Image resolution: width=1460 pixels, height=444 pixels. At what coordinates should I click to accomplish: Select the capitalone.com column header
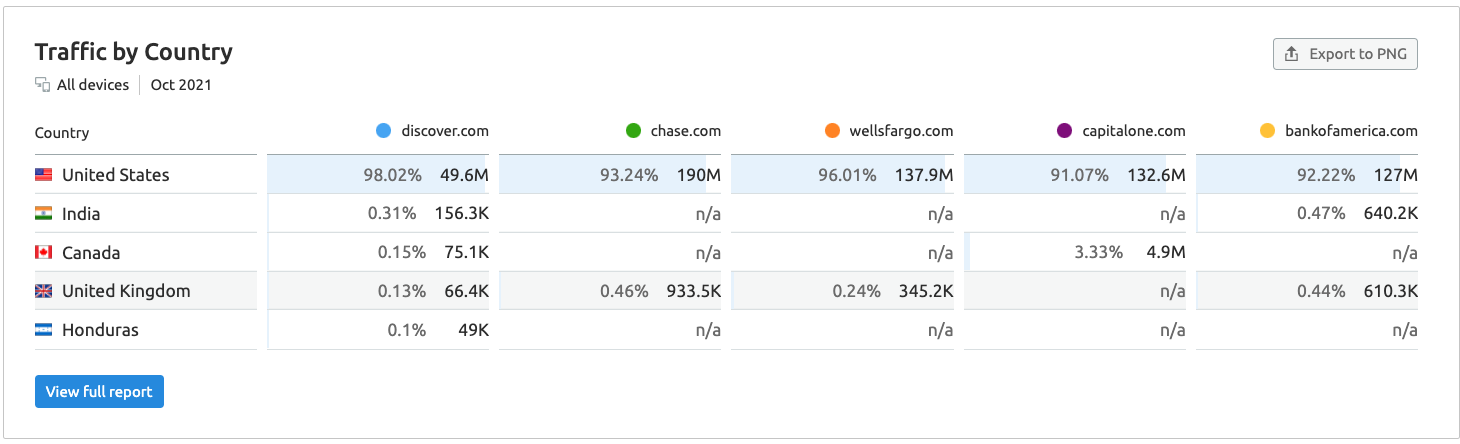1134,131
